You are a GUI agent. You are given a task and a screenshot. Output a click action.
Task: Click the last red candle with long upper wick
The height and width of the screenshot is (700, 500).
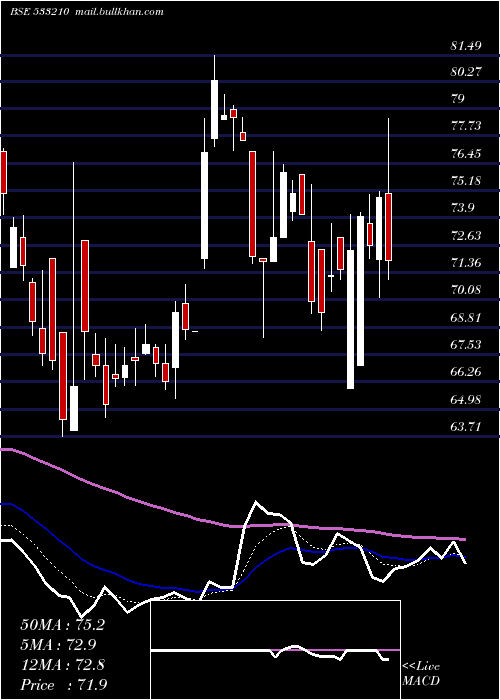(x=388, y=227)
